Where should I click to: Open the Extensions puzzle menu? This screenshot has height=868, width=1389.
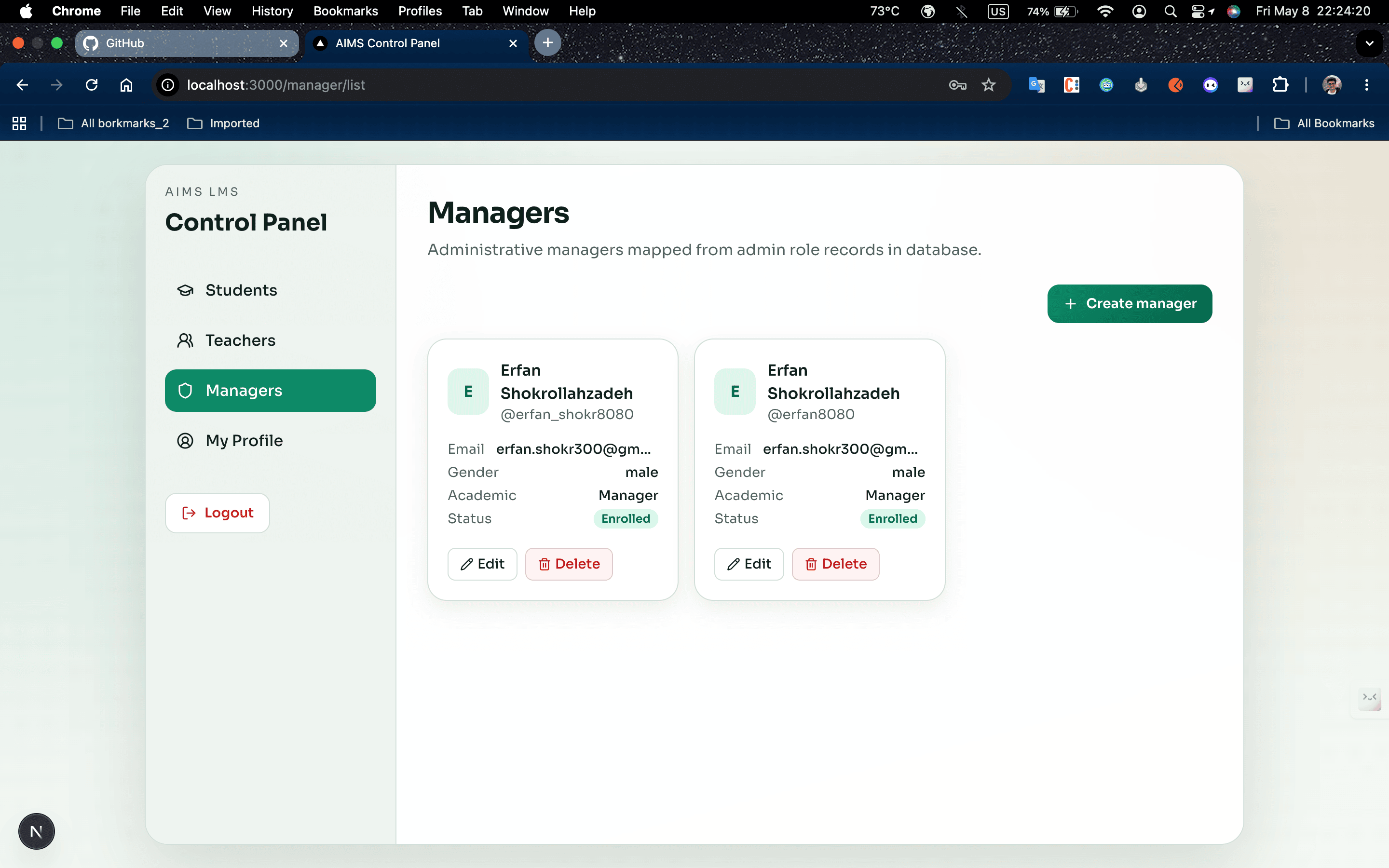click(x=1280, y=85)
